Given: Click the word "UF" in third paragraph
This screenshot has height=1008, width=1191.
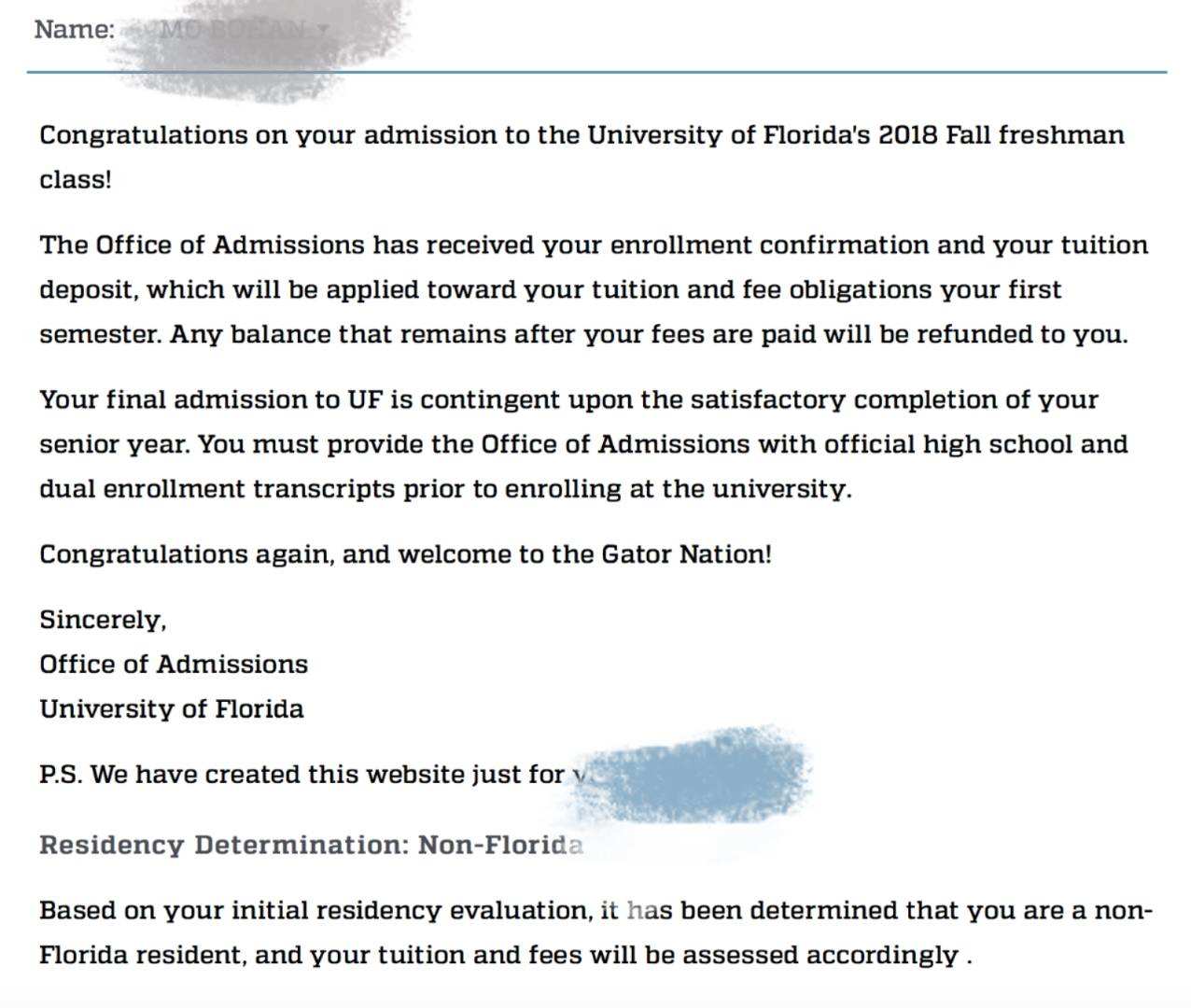Looking at the screenshot, I should [x=365, y=400].
